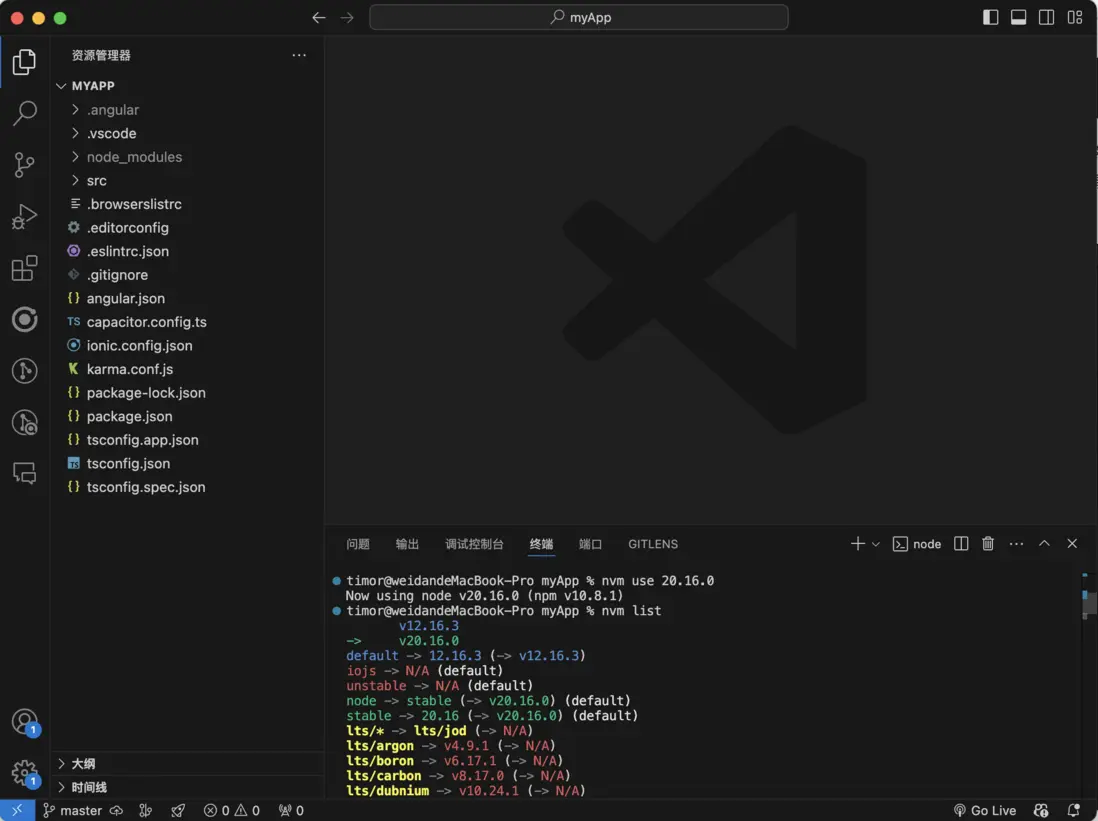Toggle the primary sidebar visibility

click(x=990, y=17)
